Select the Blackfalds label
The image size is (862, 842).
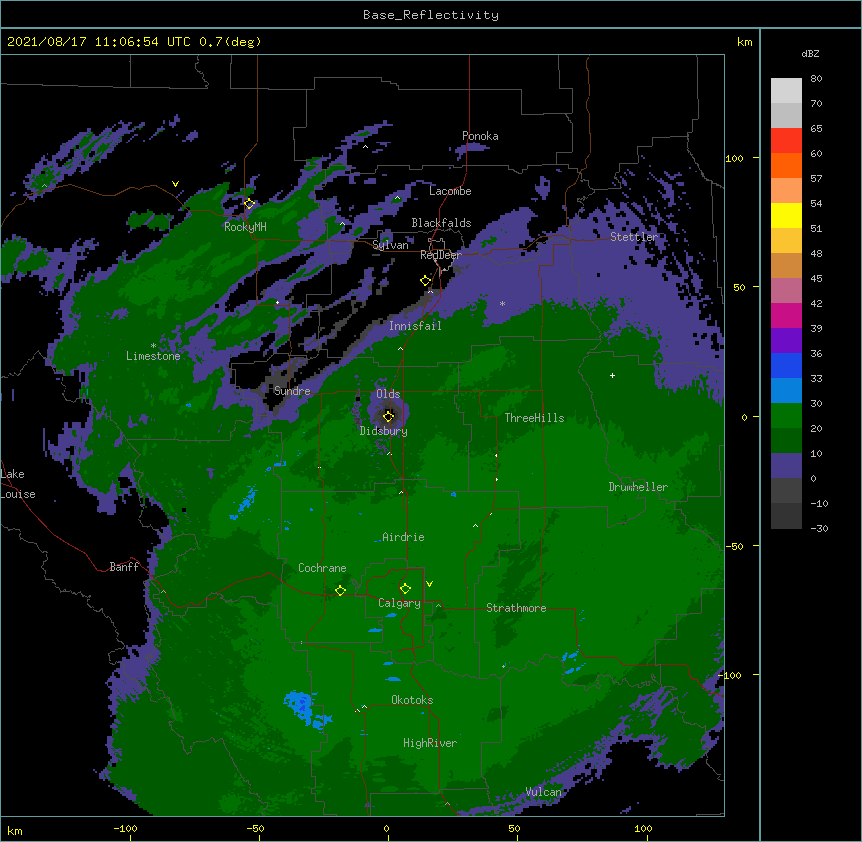click(x=441, y=223)
